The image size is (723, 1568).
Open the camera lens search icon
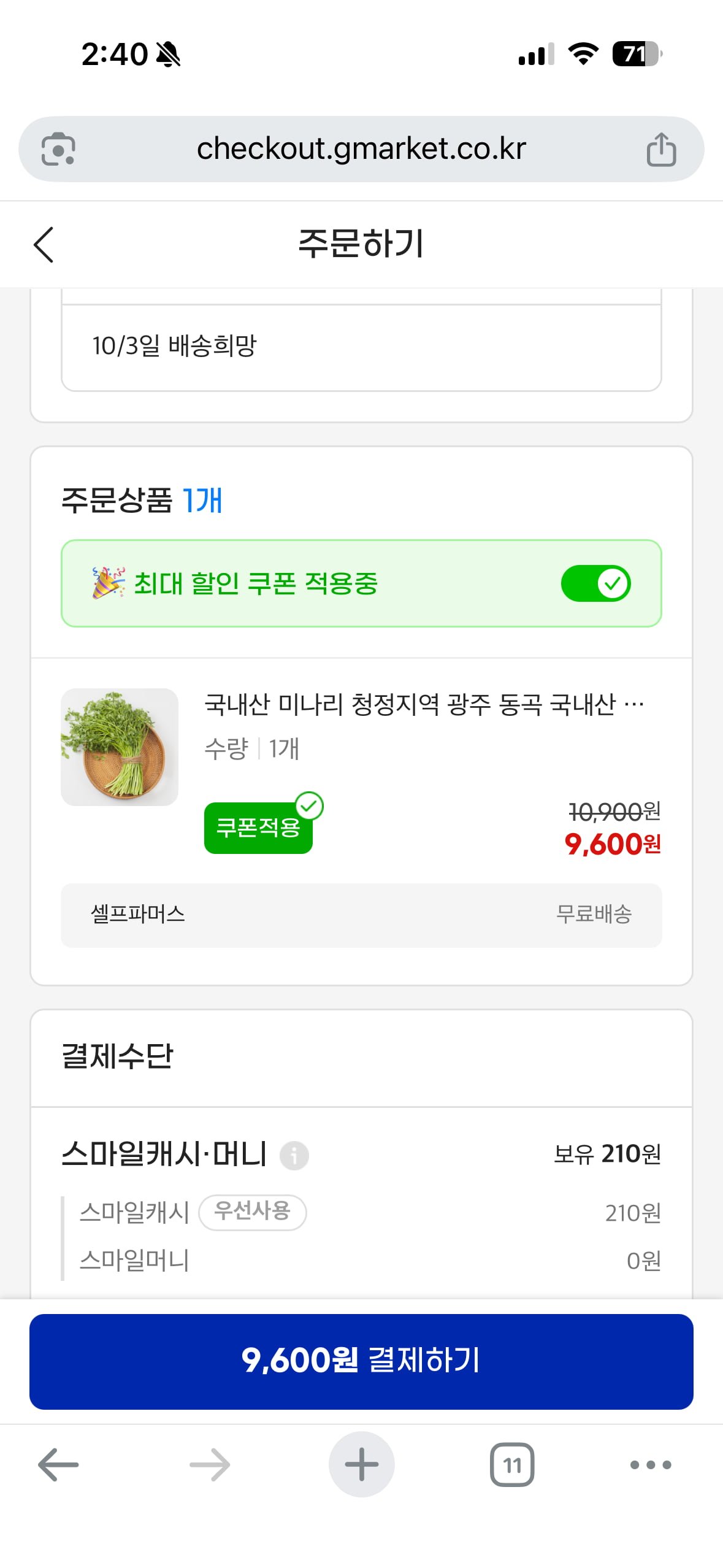[x=58, y=149]
